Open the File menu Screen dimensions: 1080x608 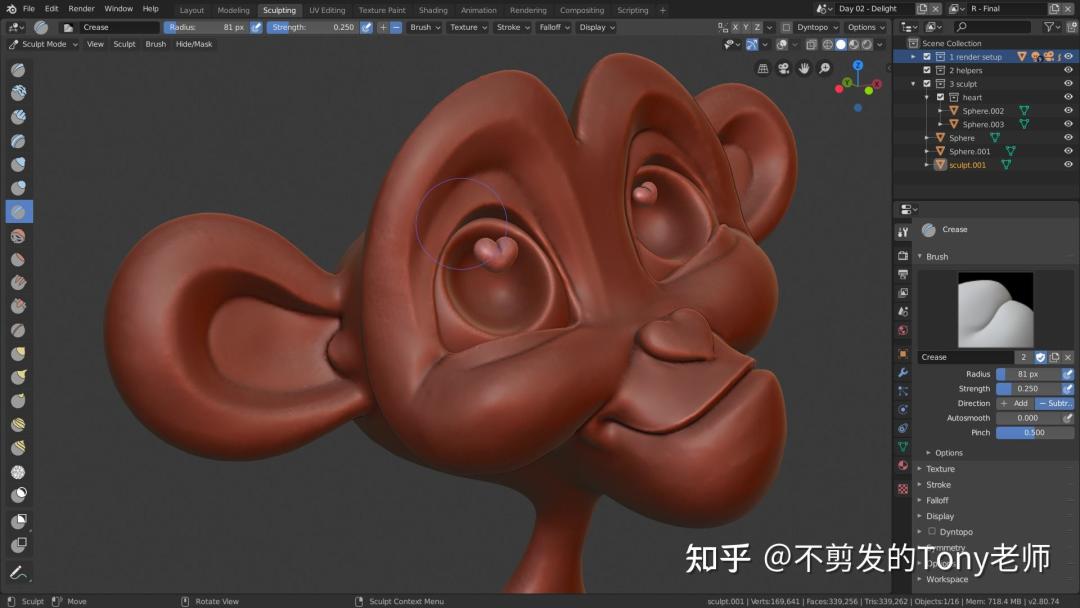[x=28, y=9]
